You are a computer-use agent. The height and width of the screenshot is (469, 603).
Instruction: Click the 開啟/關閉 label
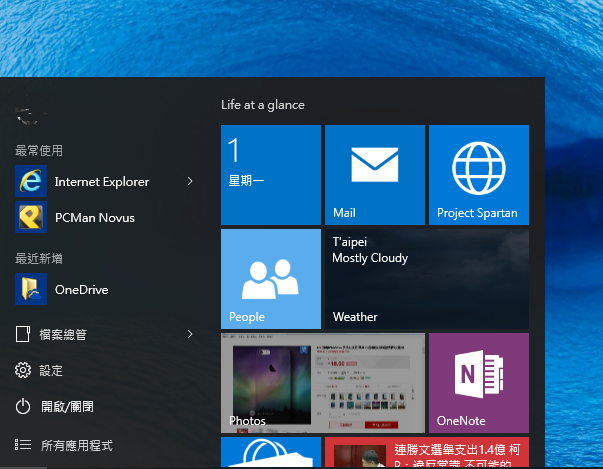(x=67, y=407)
